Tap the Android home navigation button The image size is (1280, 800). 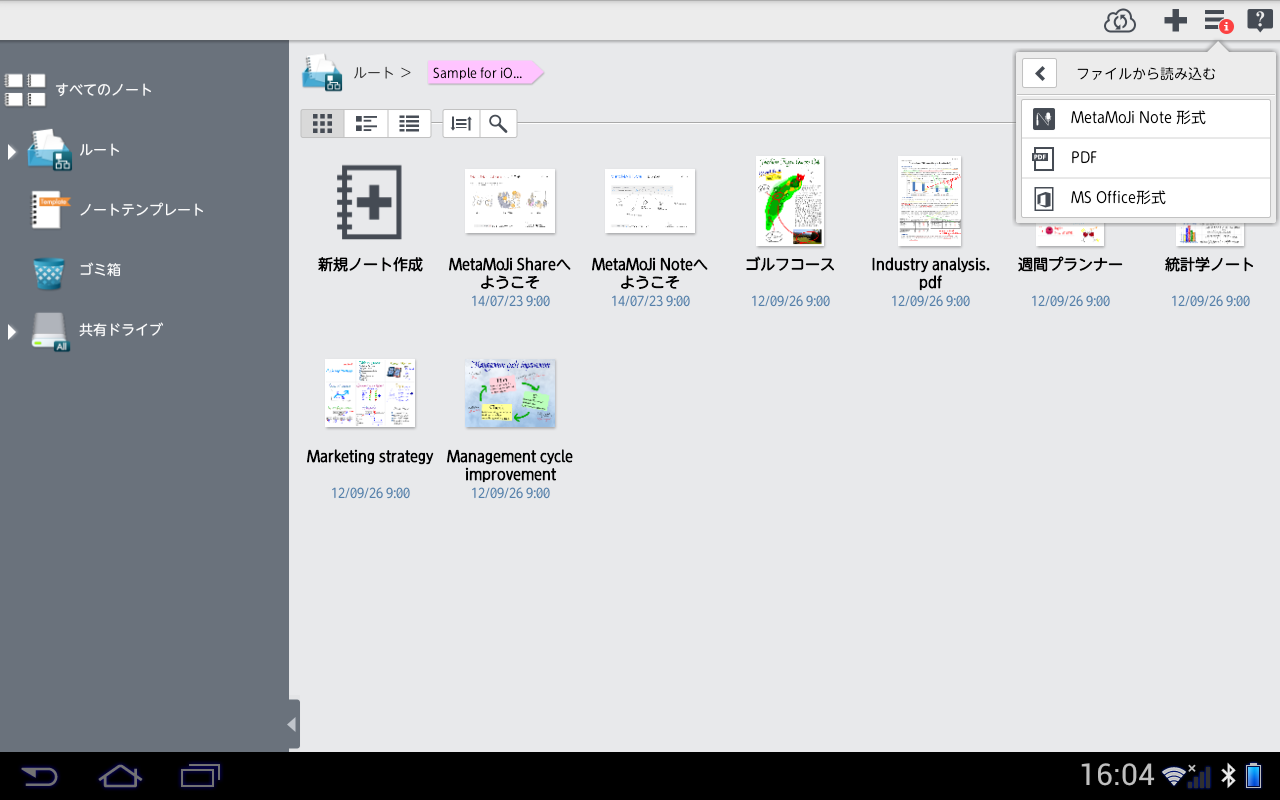tap(120, 776)
